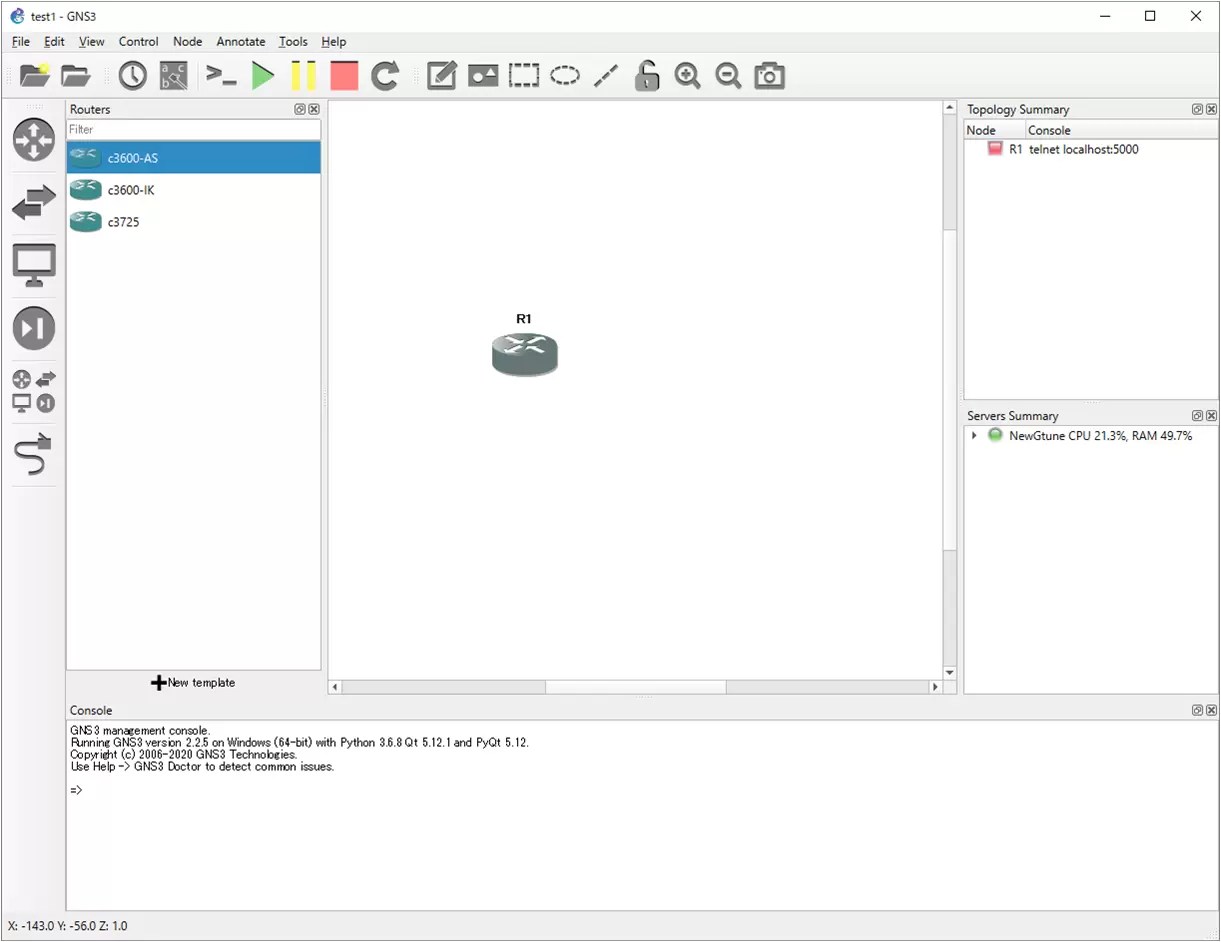
Task: Toggle show interface labels icon
Action: (x=174, y=75)
